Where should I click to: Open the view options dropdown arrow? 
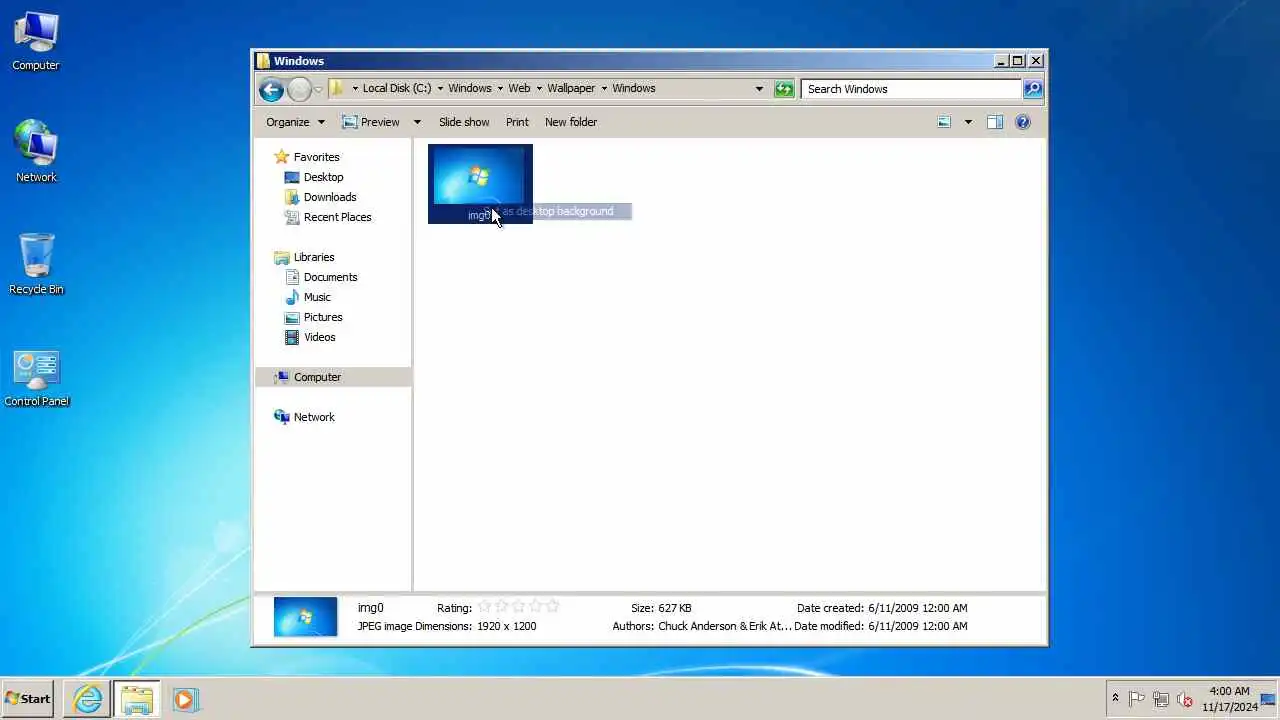pyautogui.click(x=967, y=122)
